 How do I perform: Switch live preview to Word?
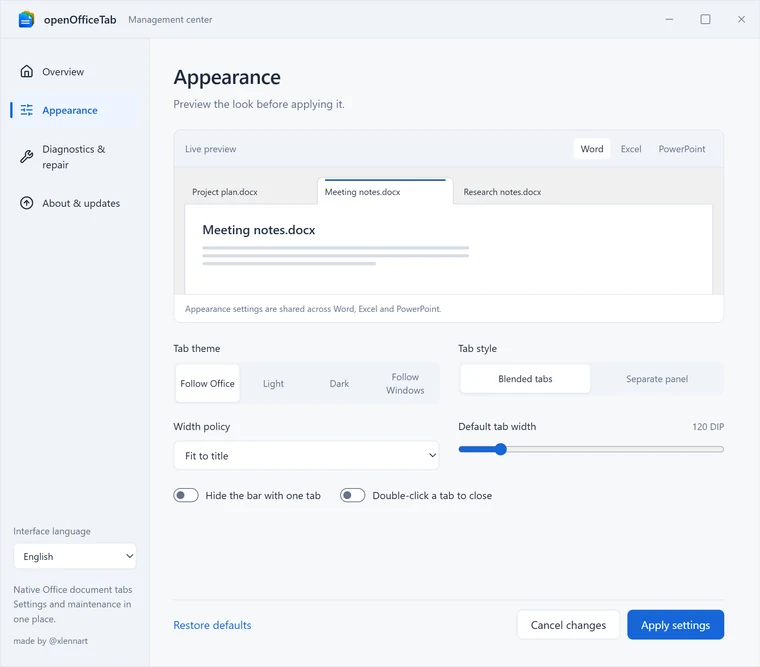click(x=592, y=149)
